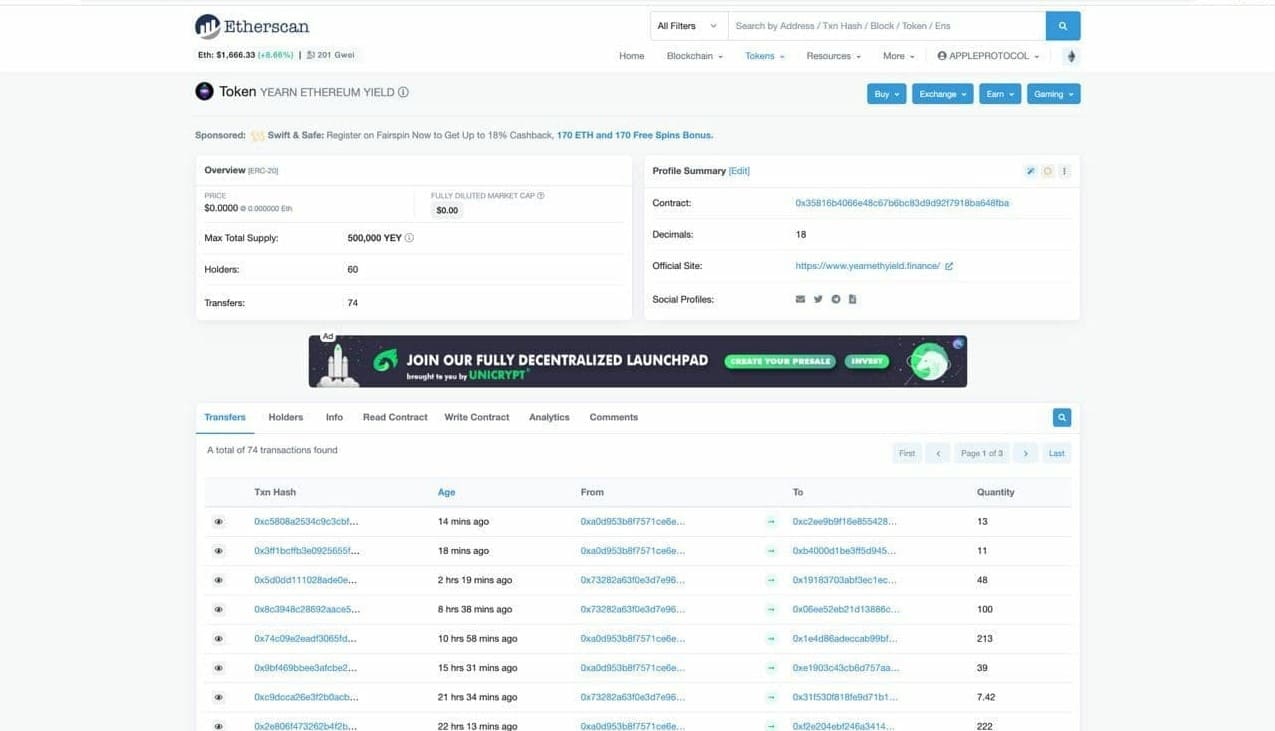Open To address 0xc2ee9b9f16e855428 link
The height and width of the screenshot is (731, 1275).
pos(845,522)
